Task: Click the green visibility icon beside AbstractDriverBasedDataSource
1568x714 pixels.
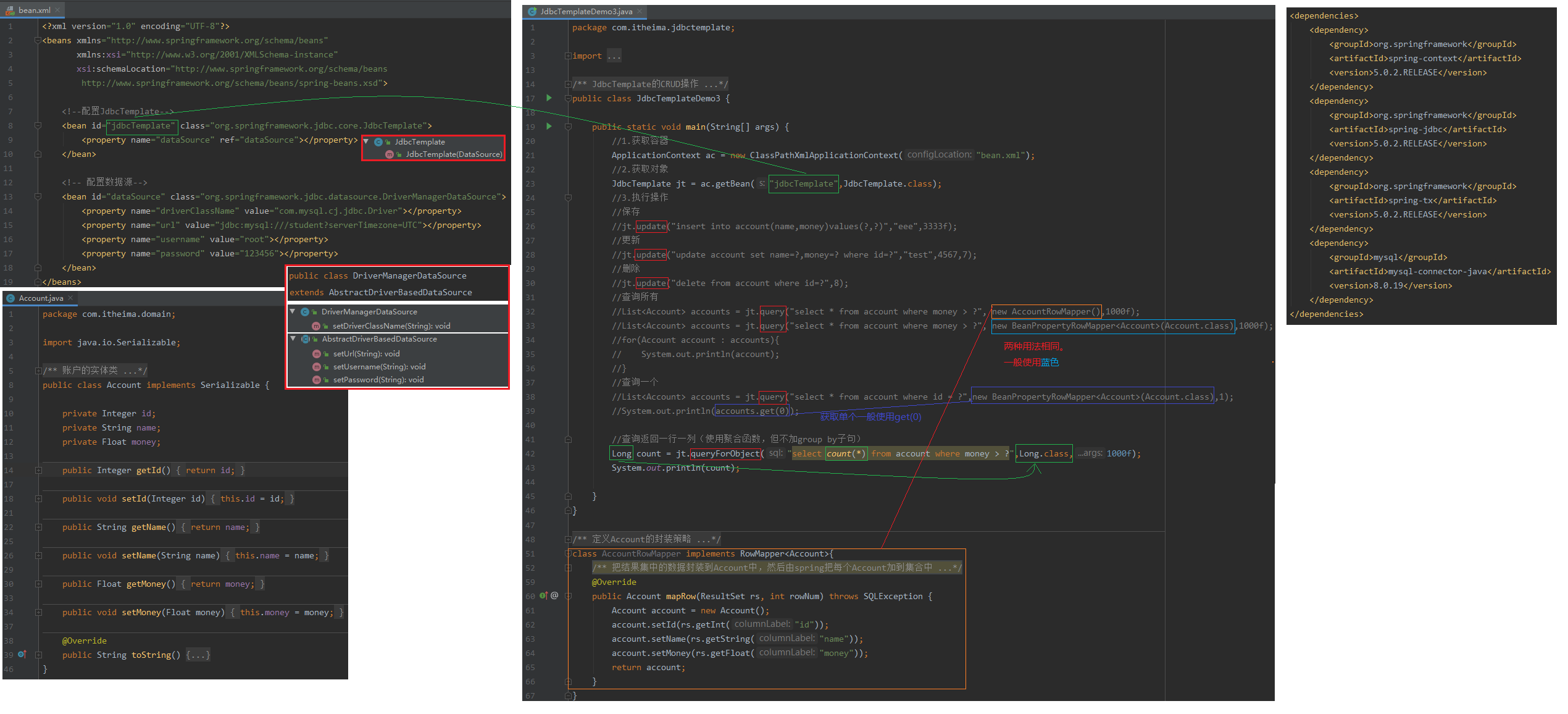Action: coord(315,340)
